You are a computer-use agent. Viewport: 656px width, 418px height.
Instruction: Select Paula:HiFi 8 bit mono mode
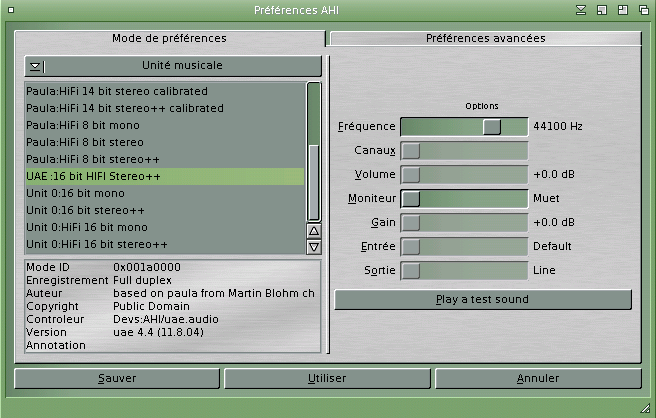coord(83,125)
